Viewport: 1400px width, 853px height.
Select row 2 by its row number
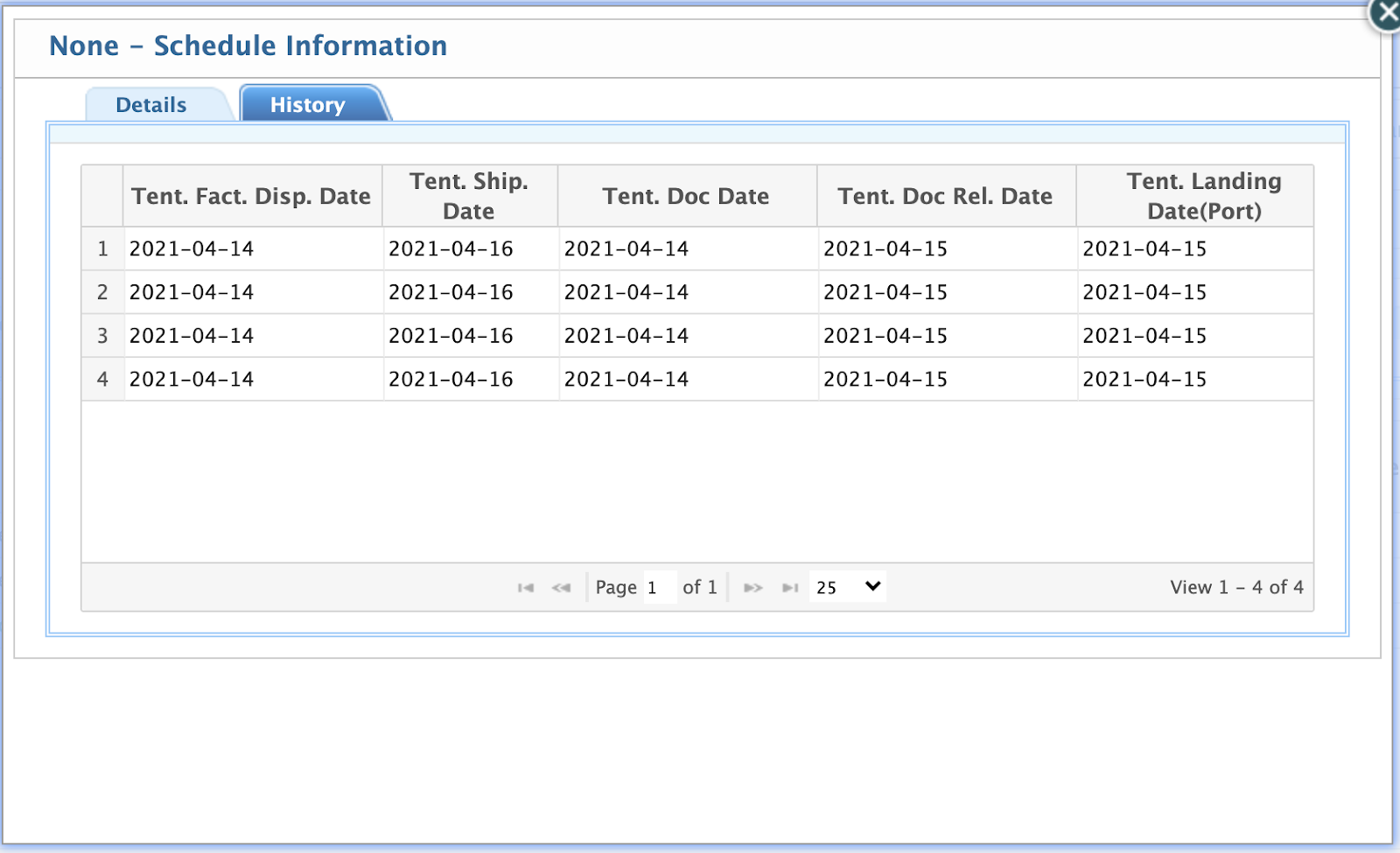tap(102, 292)
